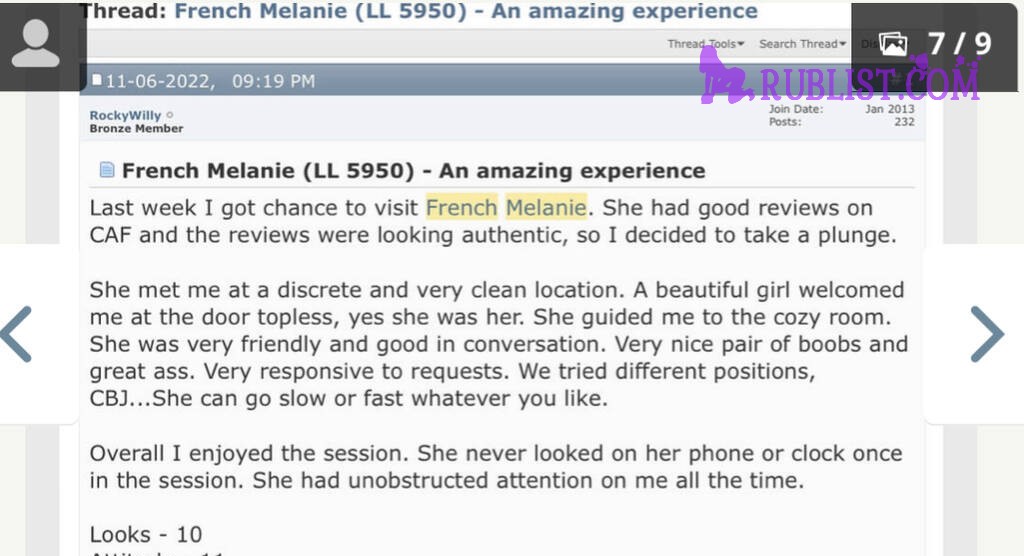Click the highlighted word French
Screen dimensions: 1024x556
click(462, 208)
